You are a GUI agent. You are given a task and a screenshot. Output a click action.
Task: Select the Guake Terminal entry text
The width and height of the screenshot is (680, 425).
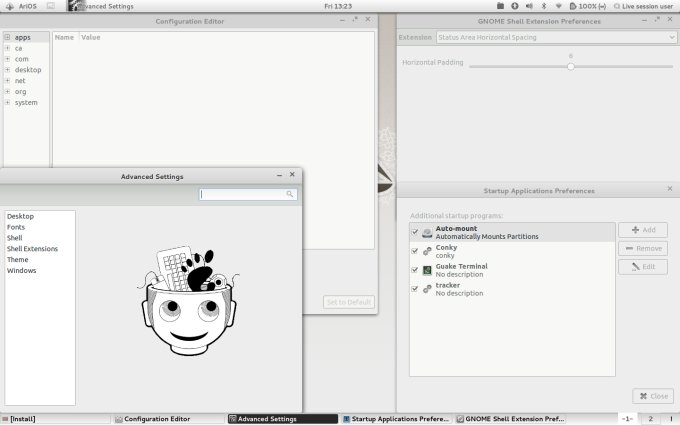click(461, 270)
